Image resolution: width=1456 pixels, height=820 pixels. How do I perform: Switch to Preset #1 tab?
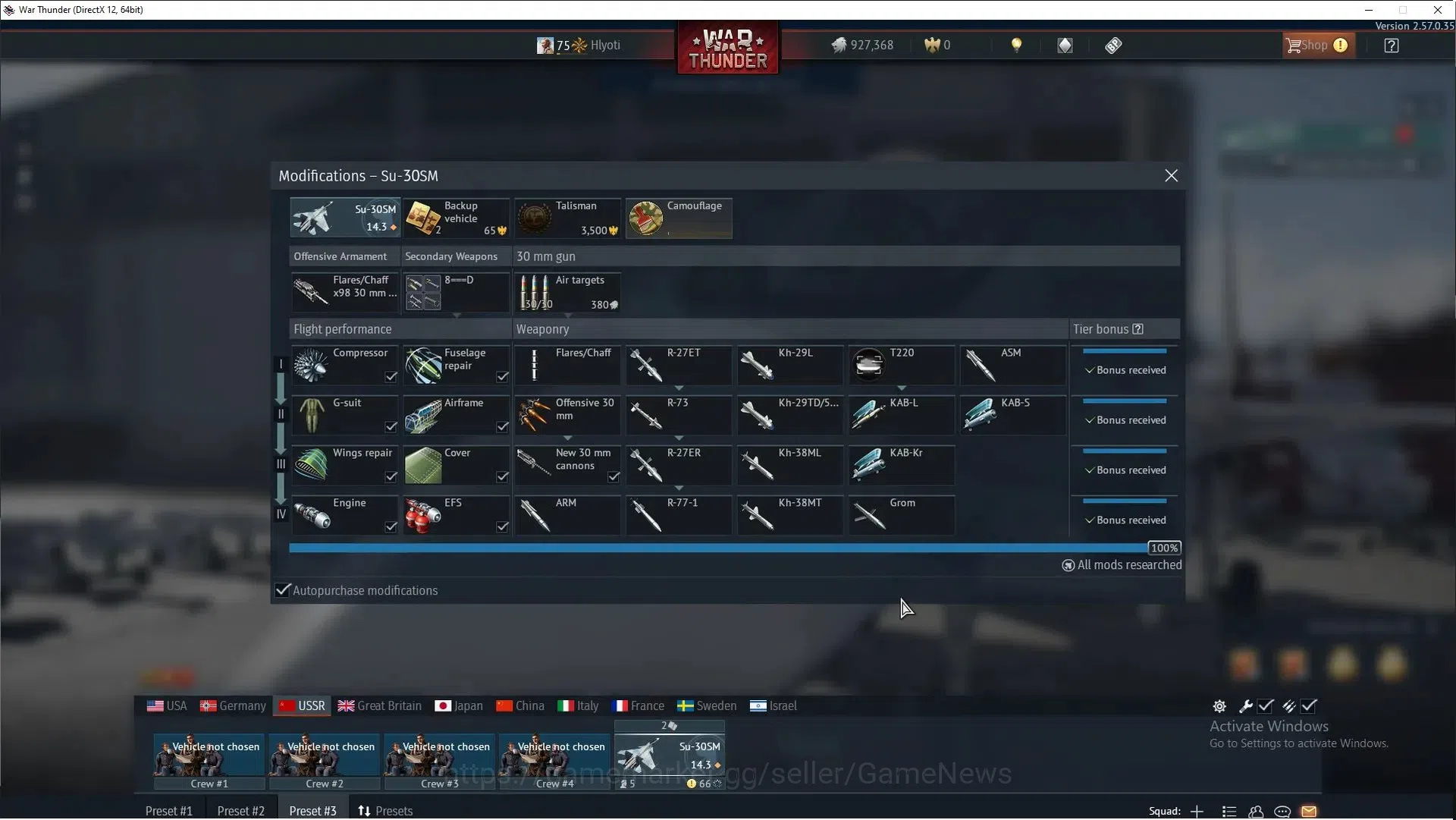click(x=168, y=811)
